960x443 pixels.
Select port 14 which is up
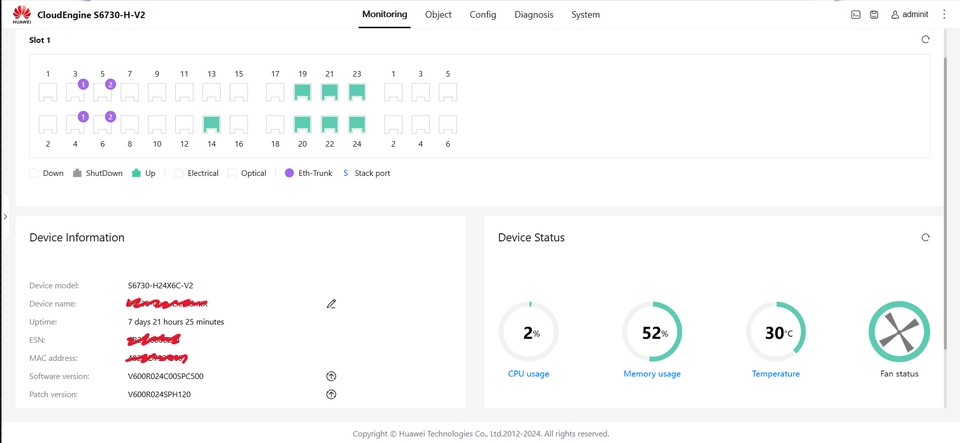pos(211,124)
